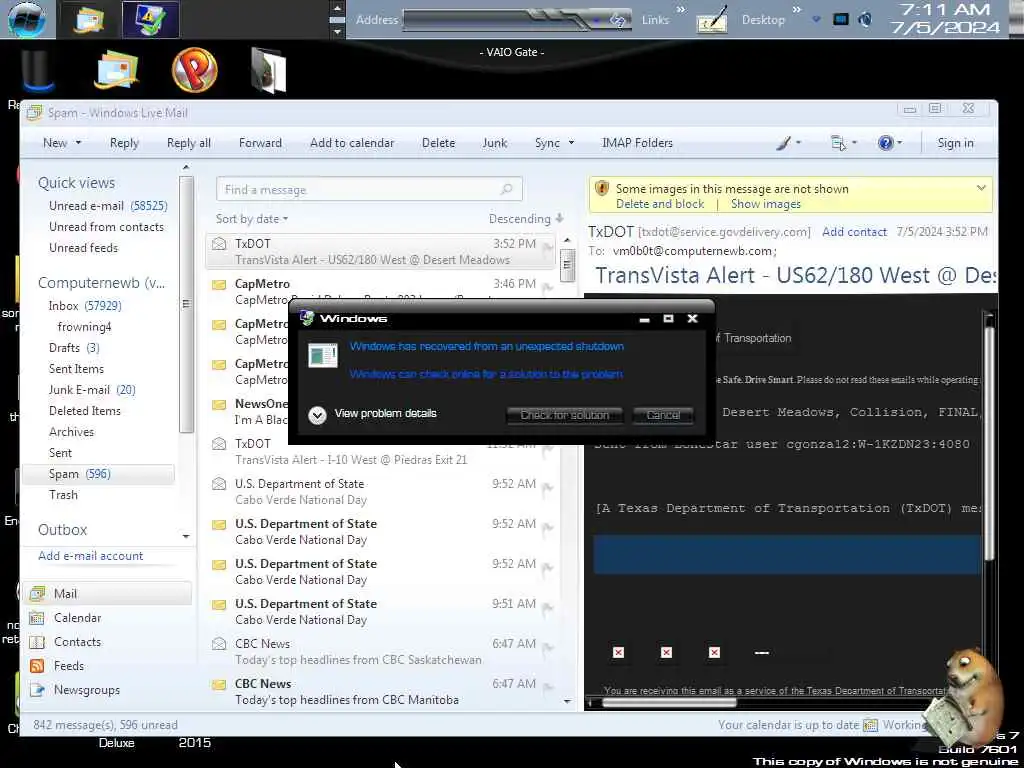Click the first broken image placeholder in email

tap(618, 652)
